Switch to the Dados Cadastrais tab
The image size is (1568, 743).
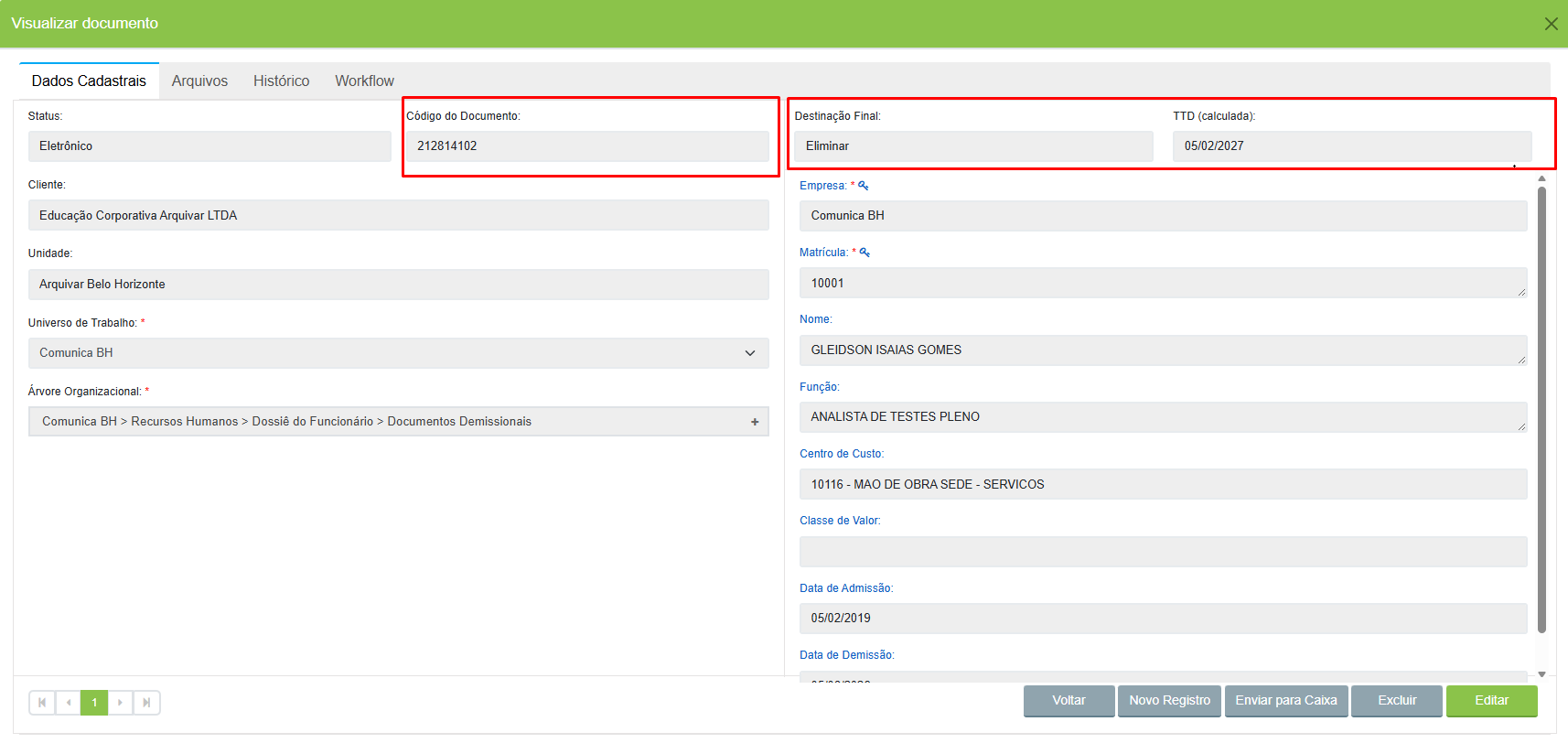pyautogui.click(x=89, y=81)
